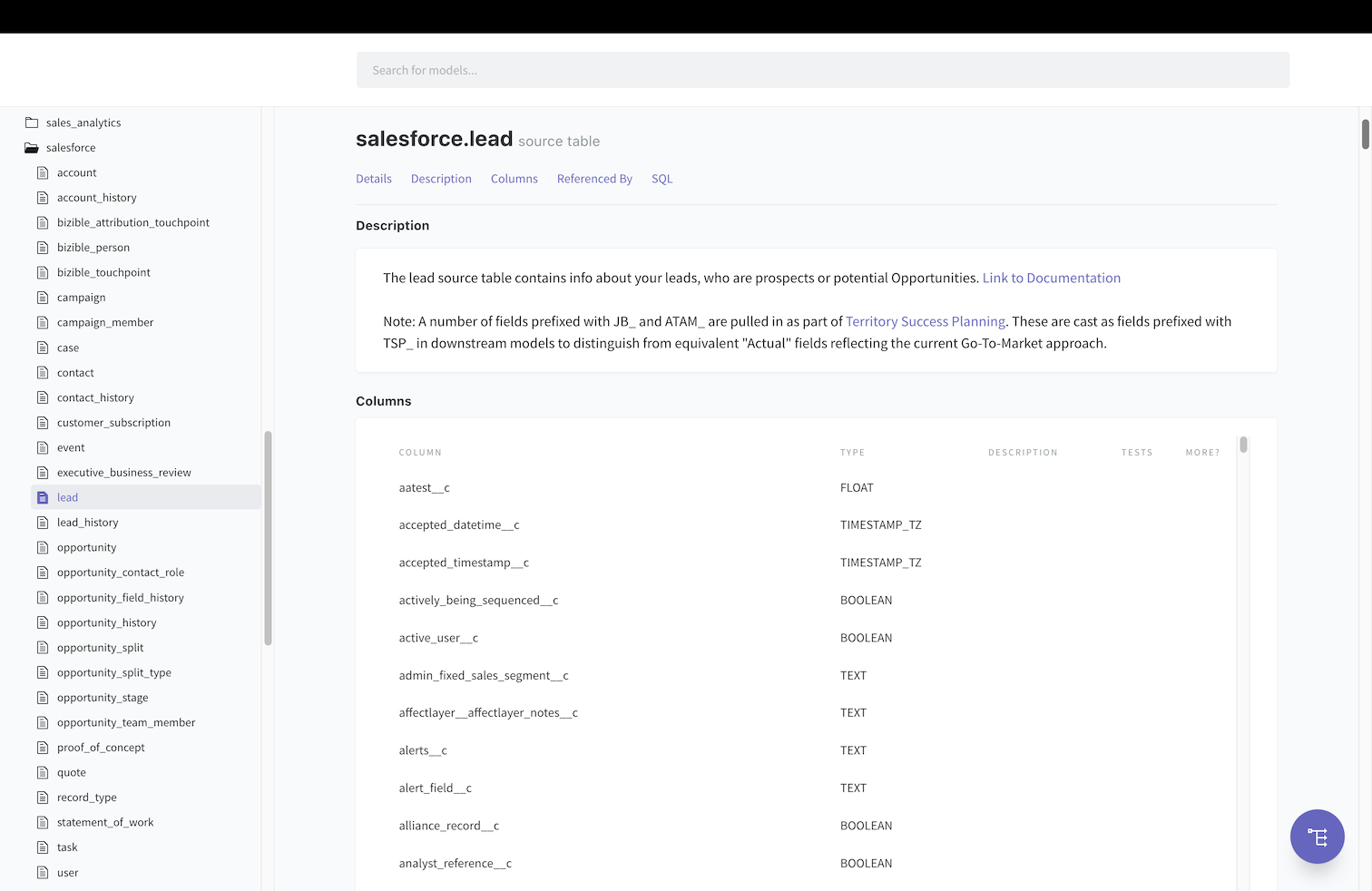Click the TYPE table header
The image size is (1372, 891).
pos(852,453)
